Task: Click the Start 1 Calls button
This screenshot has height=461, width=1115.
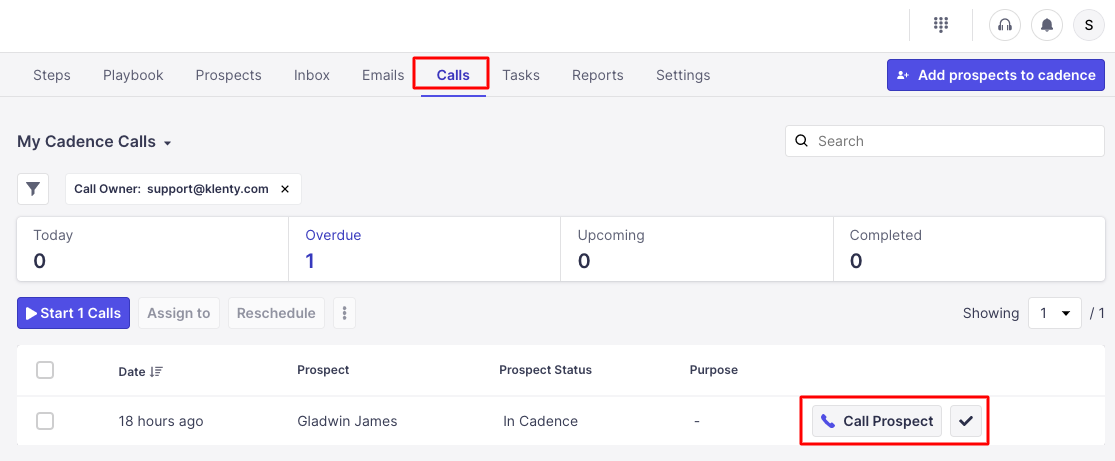Action: coord(73,313)
